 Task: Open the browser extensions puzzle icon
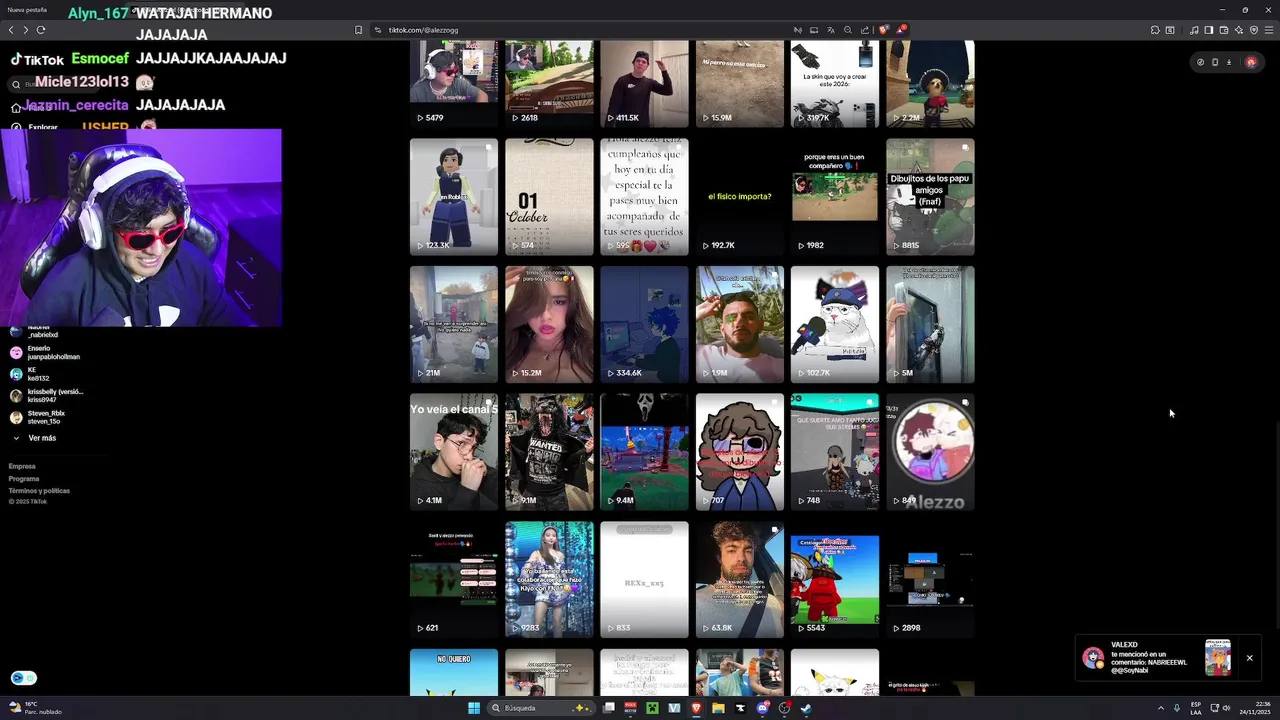tap(1155, 30)
